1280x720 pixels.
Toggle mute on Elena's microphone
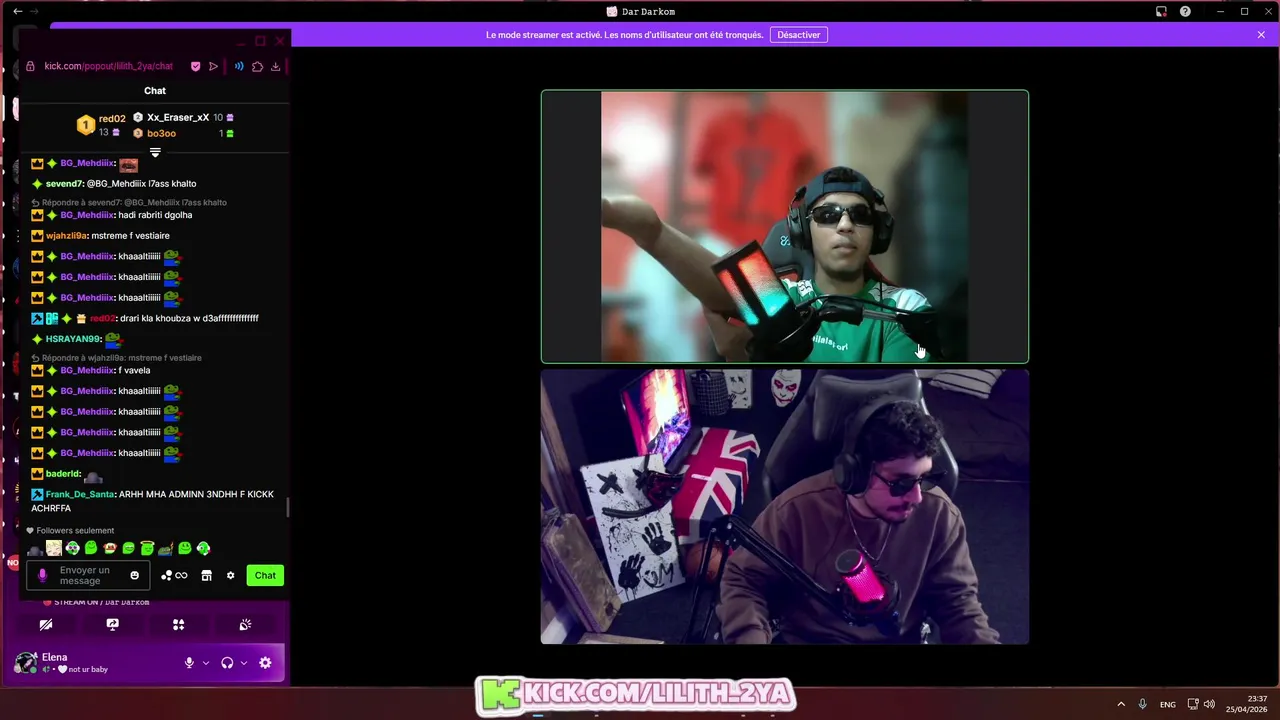tap(189, 663)
